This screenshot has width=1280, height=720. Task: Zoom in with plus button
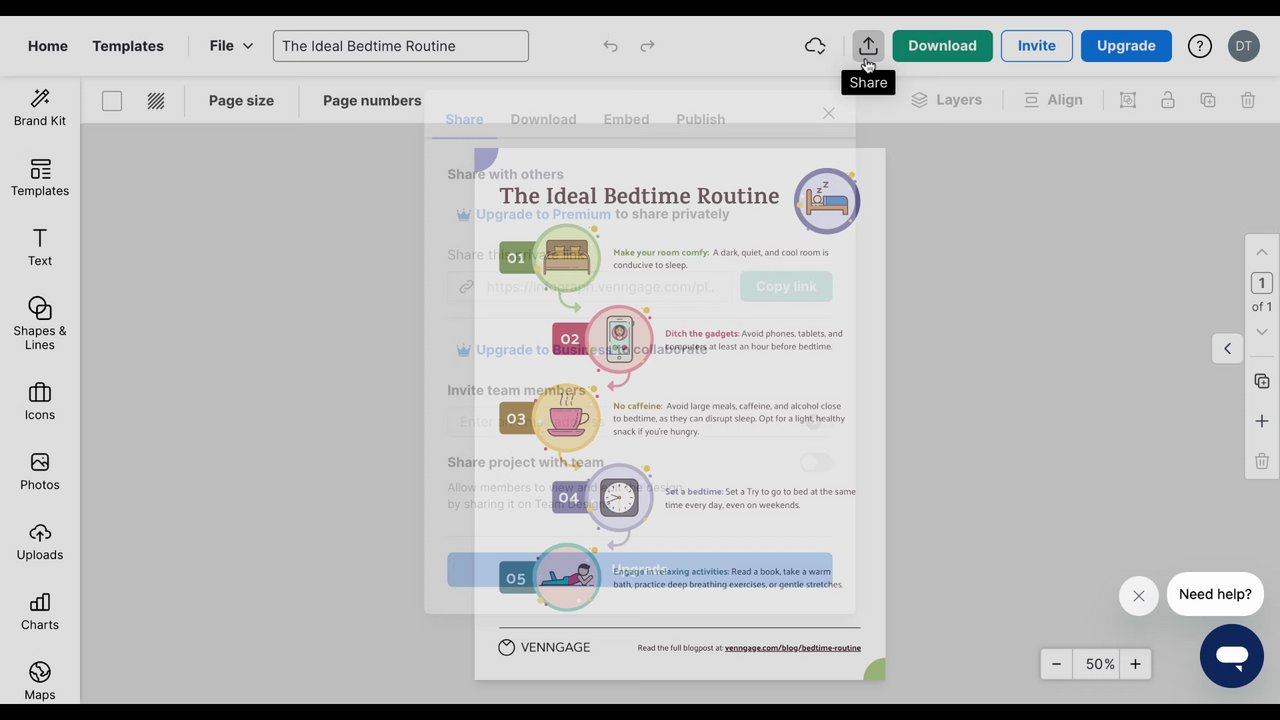[1135, 664]
